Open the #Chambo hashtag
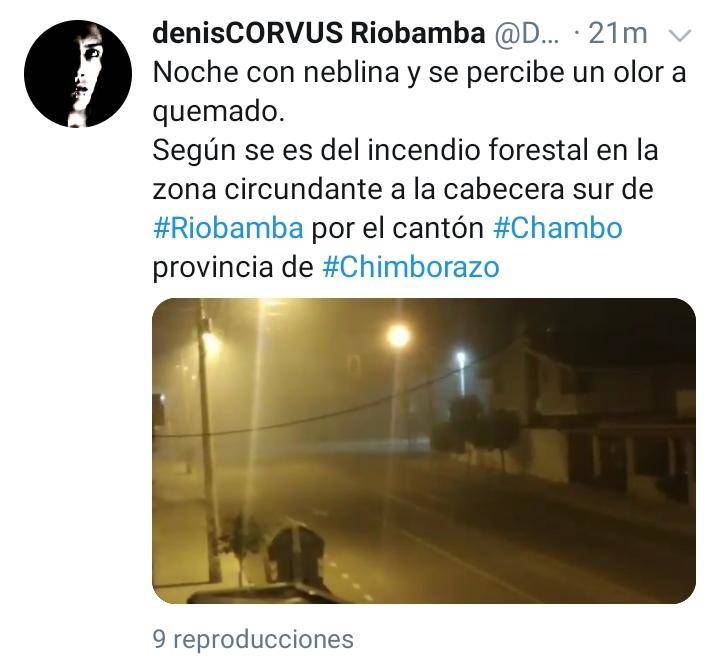Screen dimensions: 720x658 point(557,228)
